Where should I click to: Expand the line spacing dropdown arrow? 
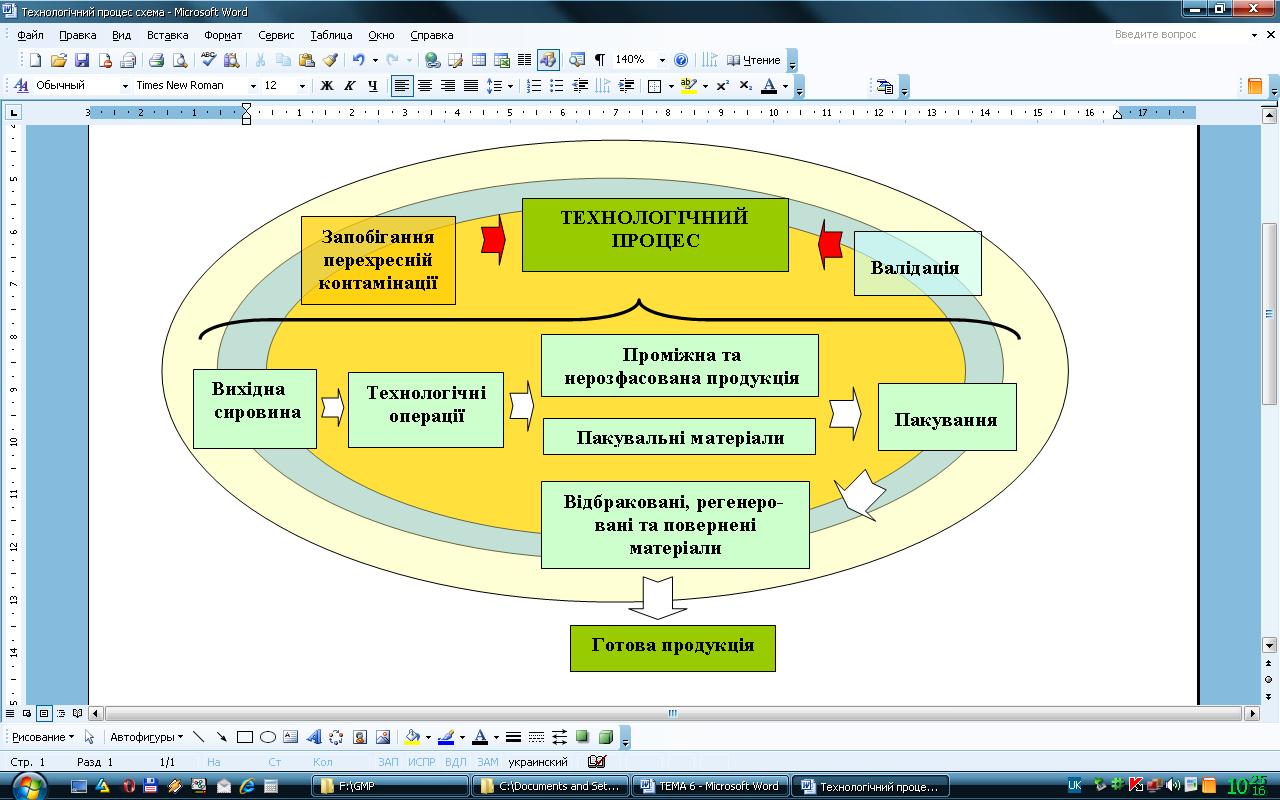click(510, 86)
